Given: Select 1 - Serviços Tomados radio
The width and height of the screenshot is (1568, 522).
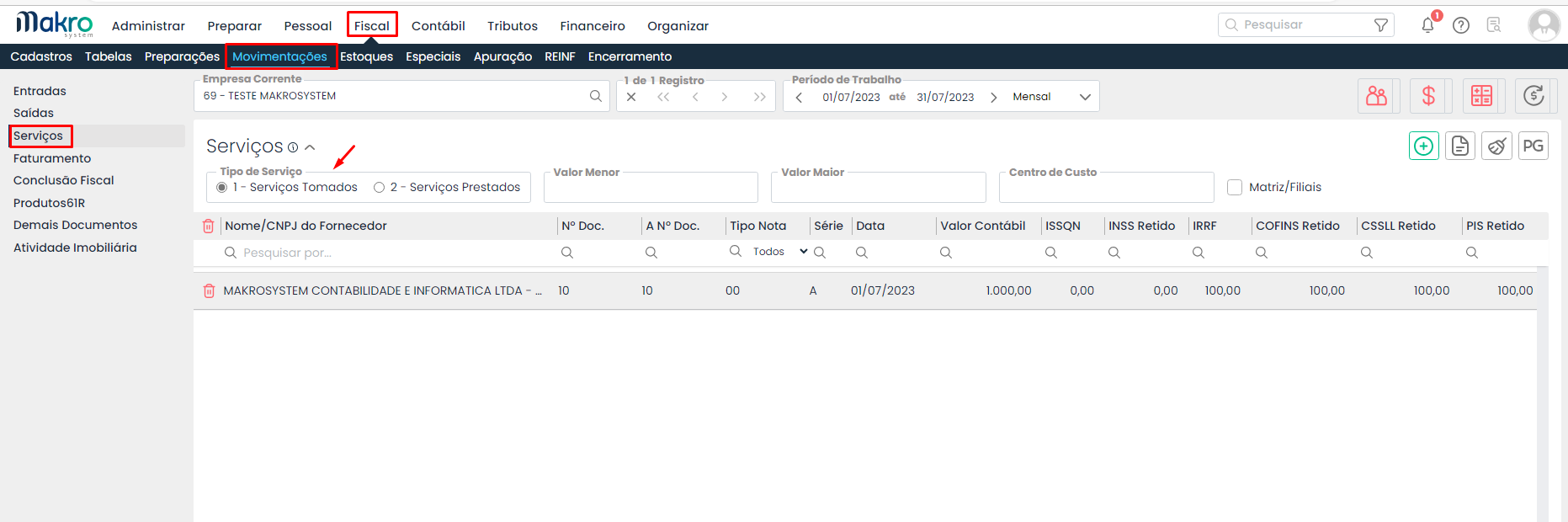Looking at the screenshot, I should tap(221, 187).
